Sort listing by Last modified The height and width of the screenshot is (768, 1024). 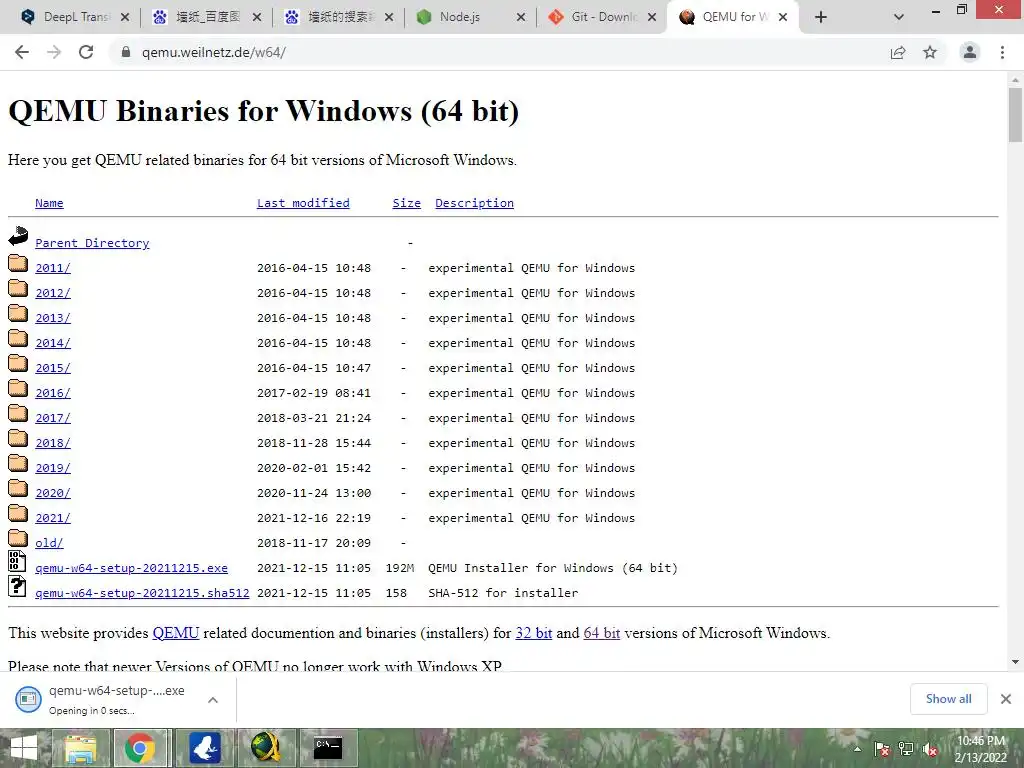(303, 203)
